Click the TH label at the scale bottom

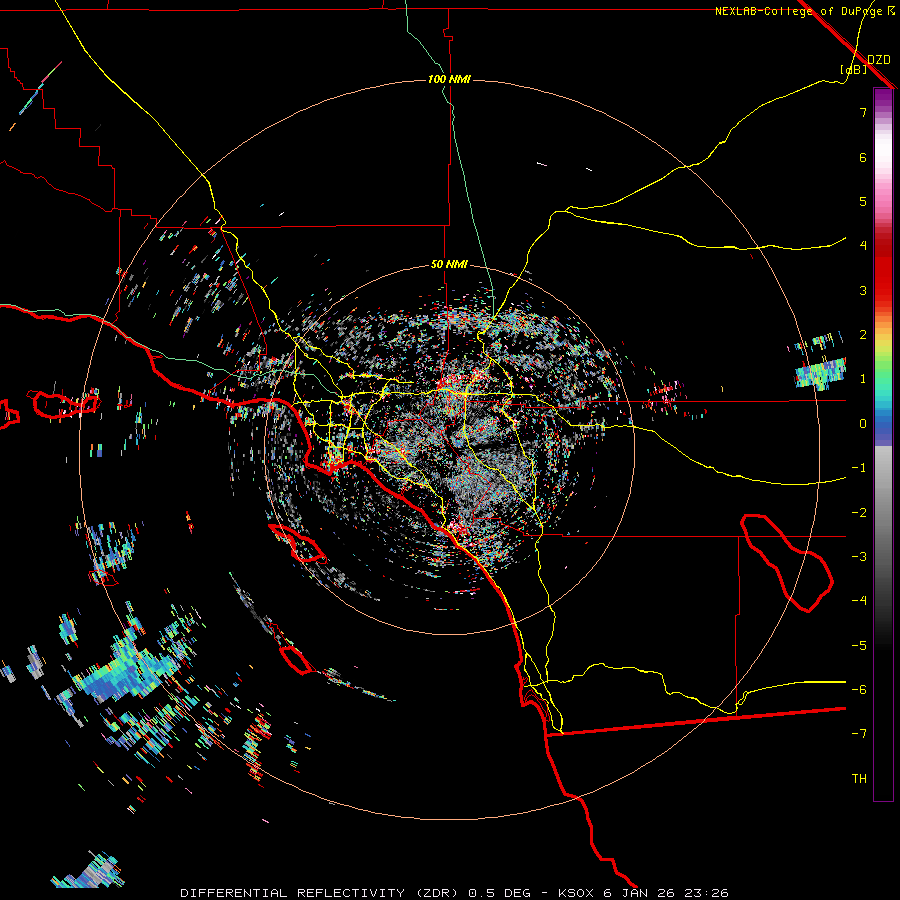coord(859,779)
